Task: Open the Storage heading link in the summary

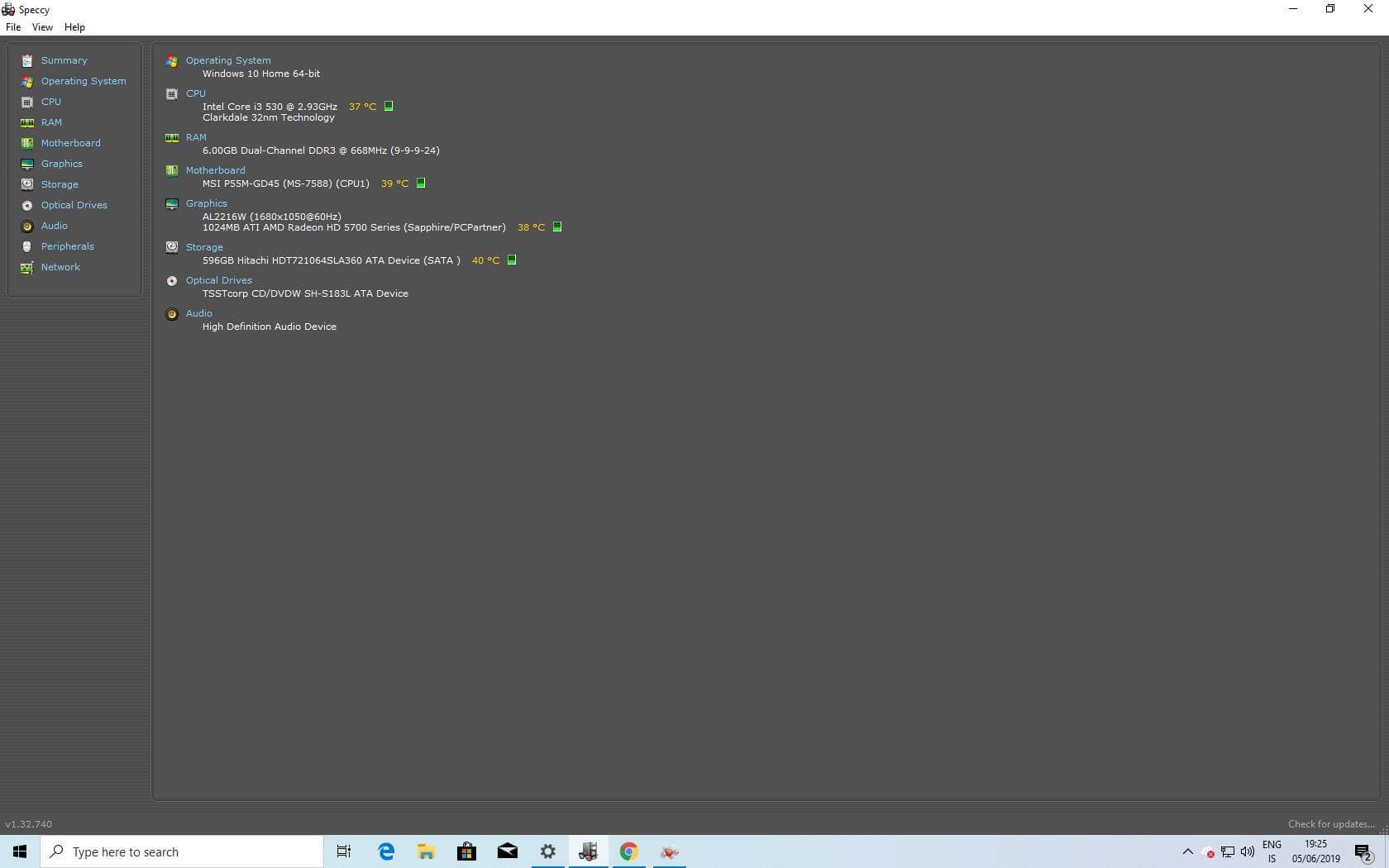Action: point(204,247)
